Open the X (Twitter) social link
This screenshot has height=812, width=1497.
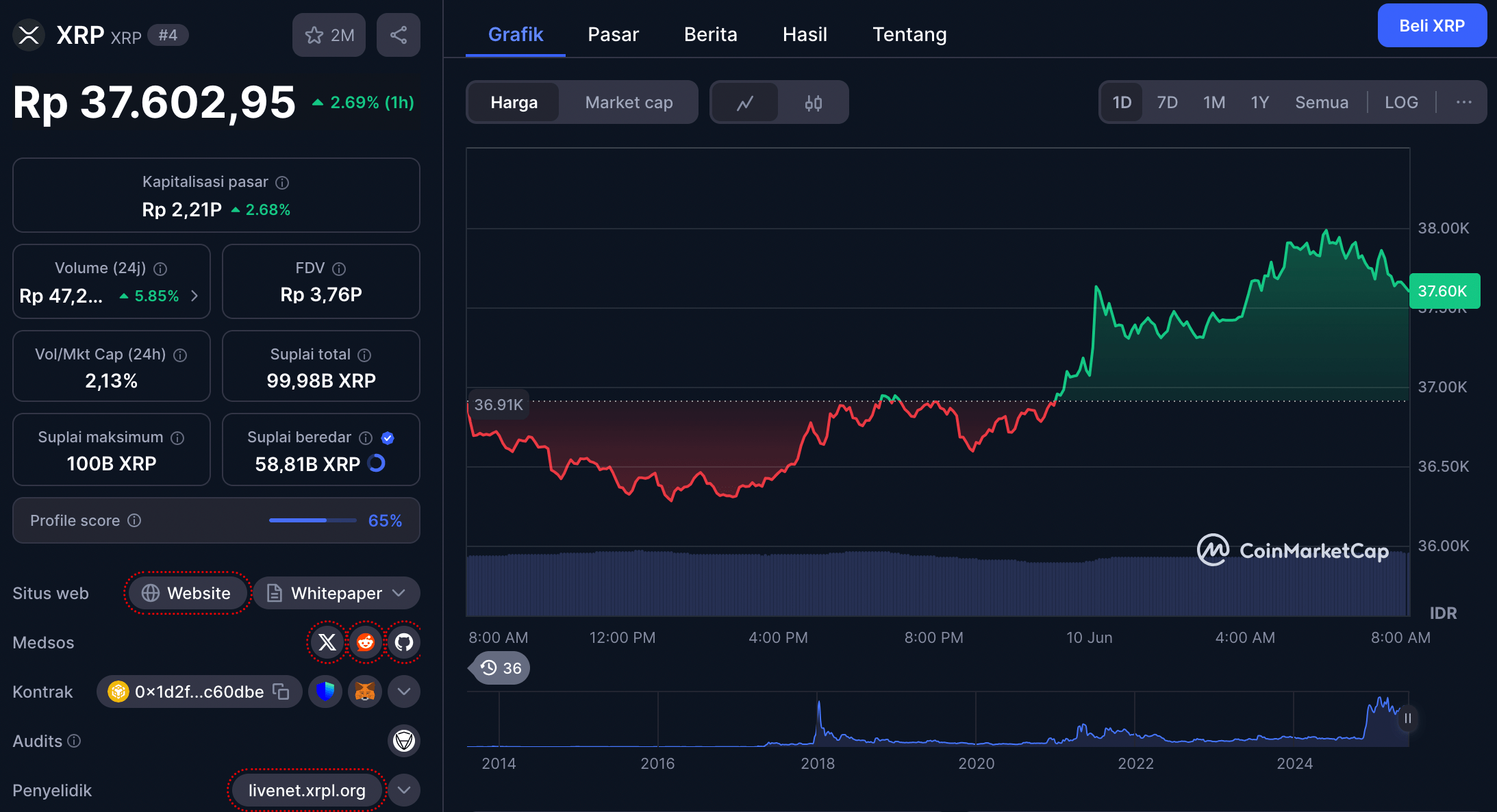(x=327, y=642)
